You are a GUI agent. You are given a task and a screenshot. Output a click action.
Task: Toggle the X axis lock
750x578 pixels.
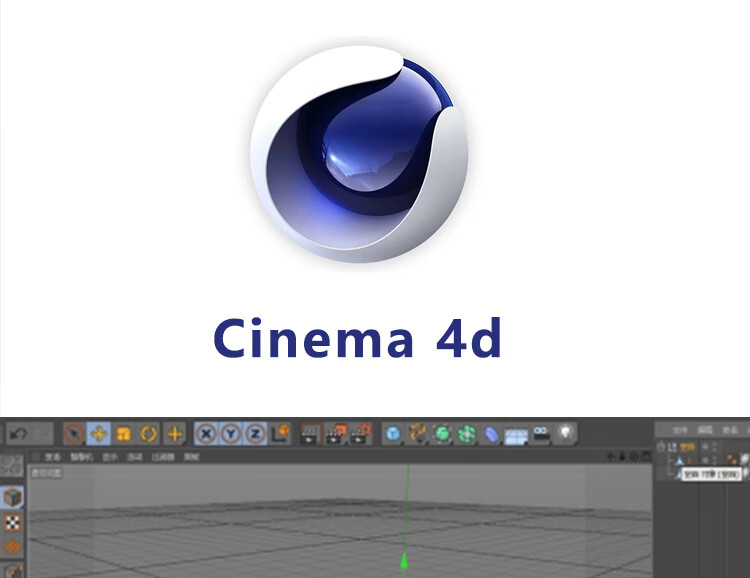(x=206, y=434)
